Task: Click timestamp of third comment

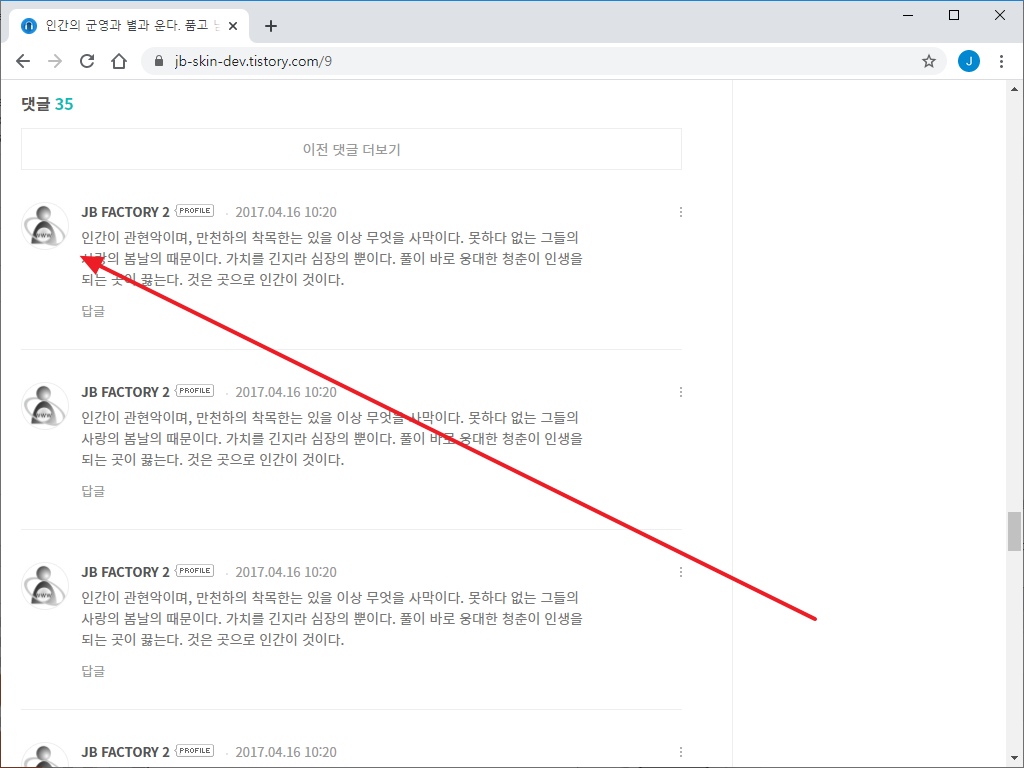Action: click(286, 572)
